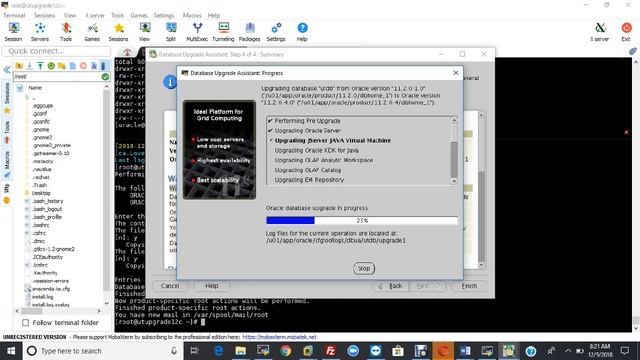640x360 pixels.
Task: Click the Stop button in Progress dialog
Action: [364, 269]
